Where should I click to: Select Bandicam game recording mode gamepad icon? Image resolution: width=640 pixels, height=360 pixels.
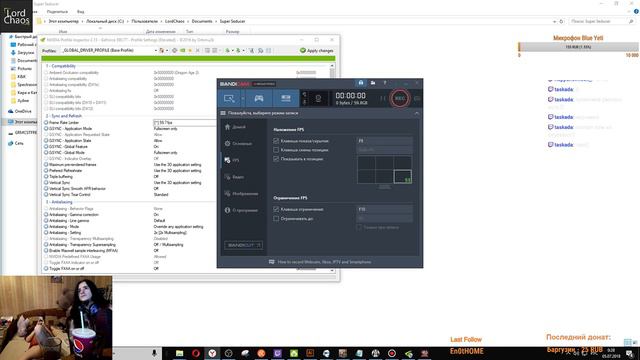(259, 98)
